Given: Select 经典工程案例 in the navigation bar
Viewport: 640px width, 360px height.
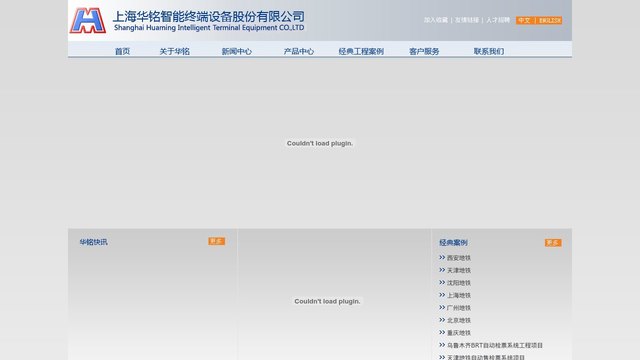Looking at the screenshot, I should coord(361,51).
